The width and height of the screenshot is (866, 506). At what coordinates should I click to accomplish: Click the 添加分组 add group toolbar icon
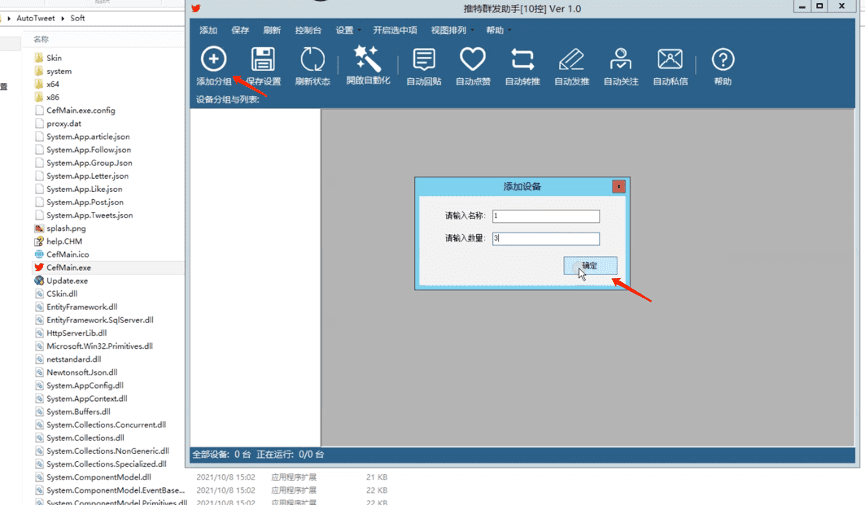214,59
